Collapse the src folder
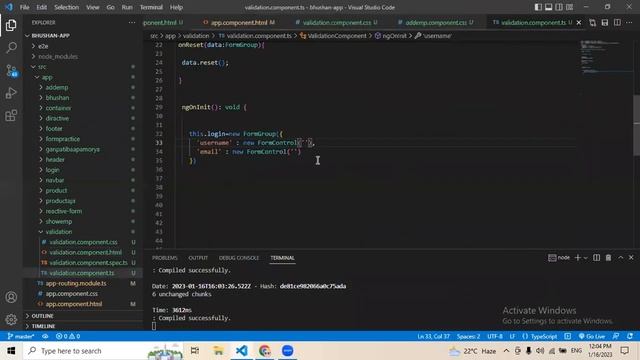This screenshot has height=360, width=640. tap(42, 67)
